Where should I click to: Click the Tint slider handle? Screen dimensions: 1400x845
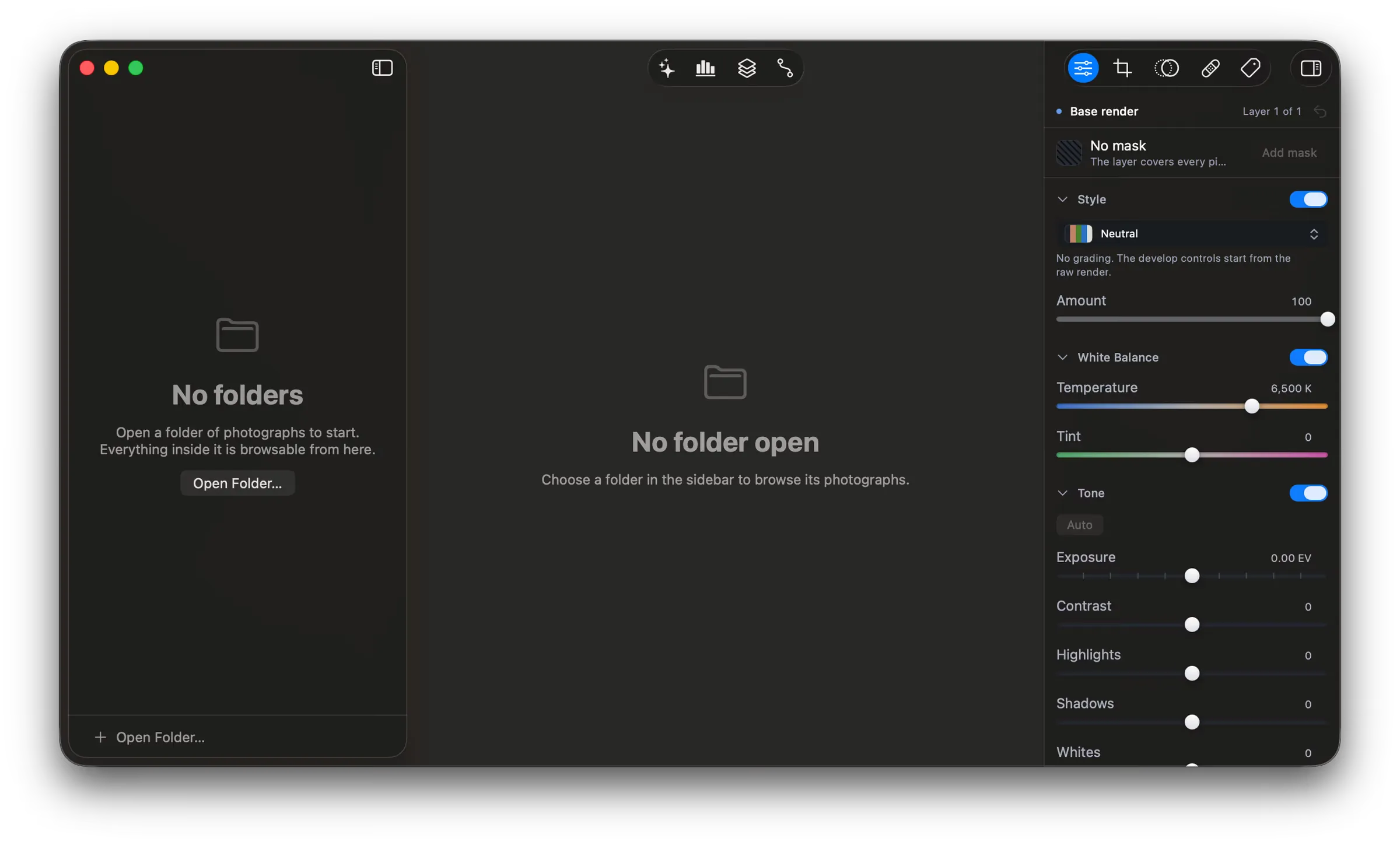click(x=1192, y=455)
